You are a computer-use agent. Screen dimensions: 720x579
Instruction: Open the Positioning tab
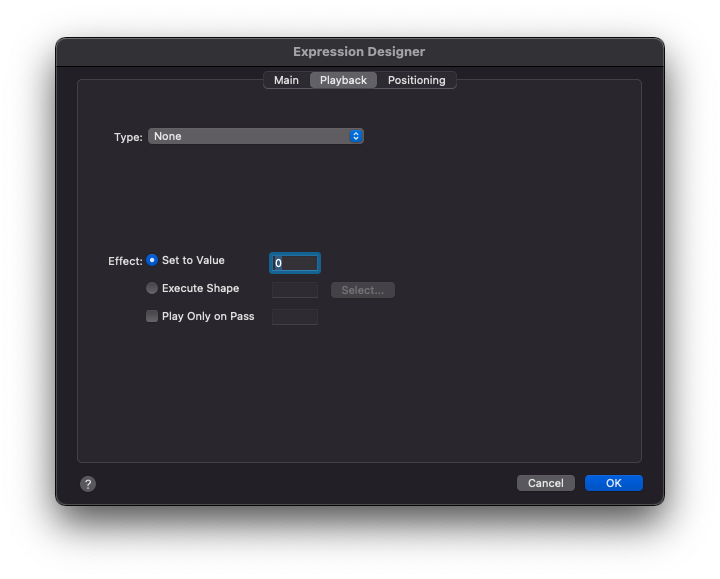[x=416, y=80]
